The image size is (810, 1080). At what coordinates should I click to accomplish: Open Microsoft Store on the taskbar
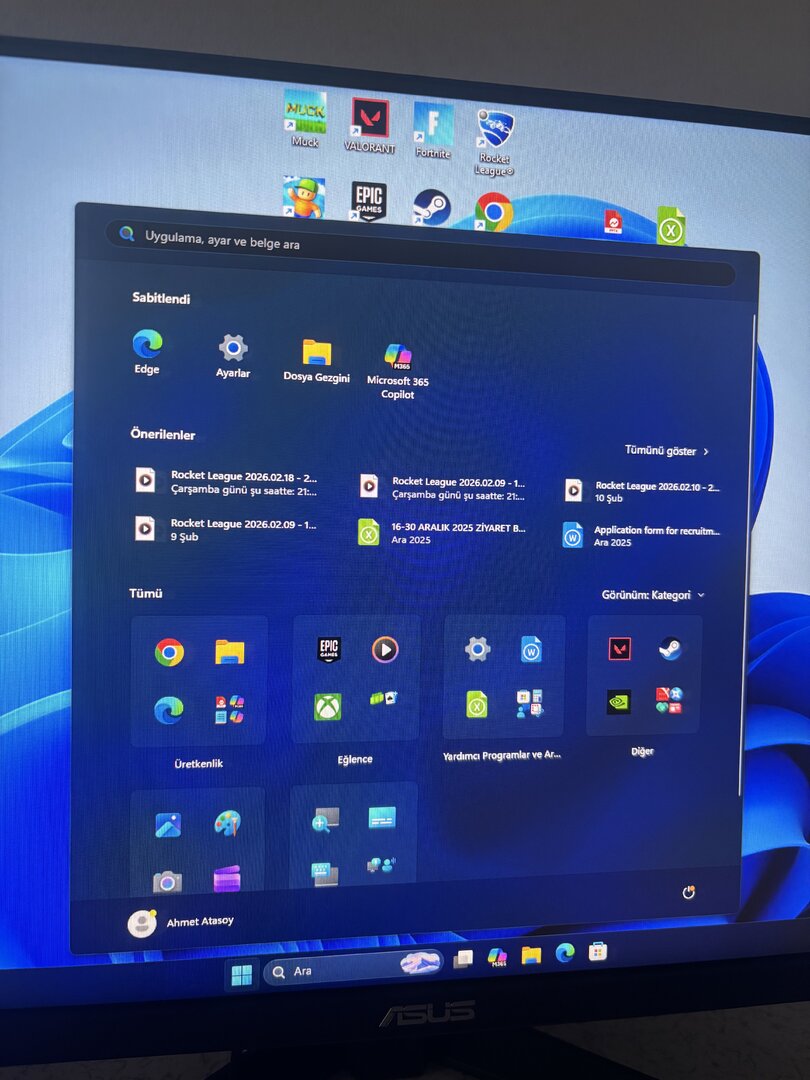598,951
